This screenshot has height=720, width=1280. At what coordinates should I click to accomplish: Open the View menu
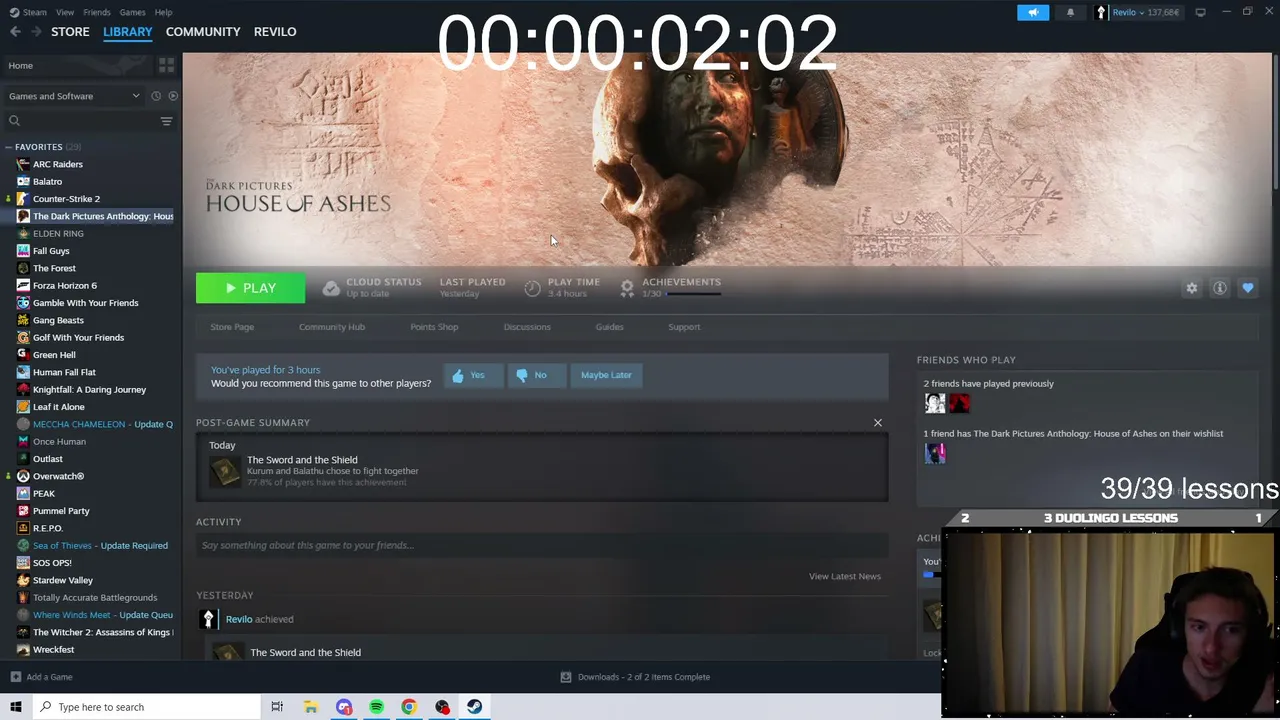coord(65,12)
